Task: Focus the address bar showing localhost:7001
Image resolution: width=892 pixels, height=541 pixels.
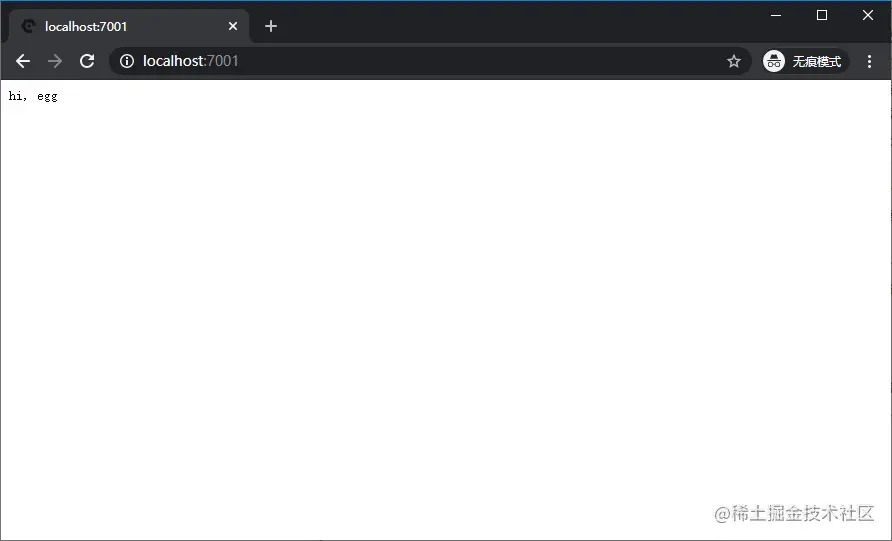Action: pyautogui.click(x=430, y=61)
